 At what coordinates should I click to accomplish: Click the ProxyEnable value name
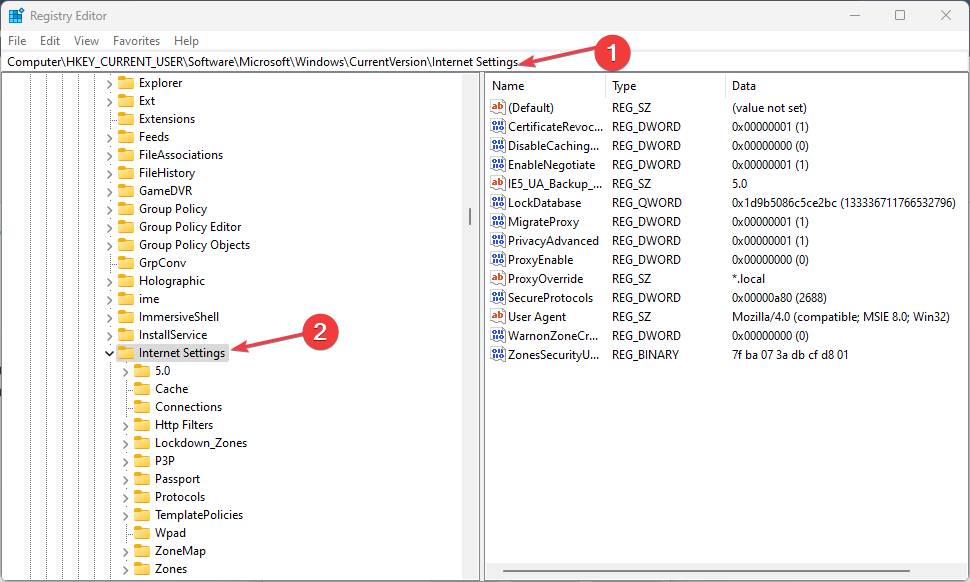[540, 260]
